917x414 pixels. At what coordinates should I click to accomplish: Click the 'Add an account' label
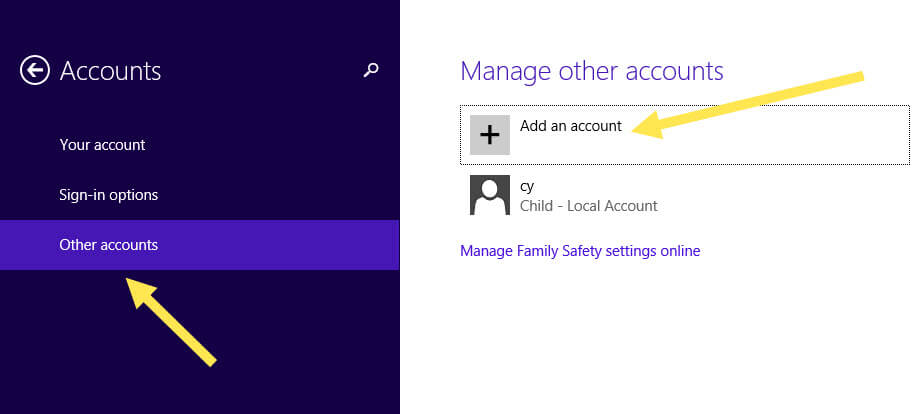(570, 126)
